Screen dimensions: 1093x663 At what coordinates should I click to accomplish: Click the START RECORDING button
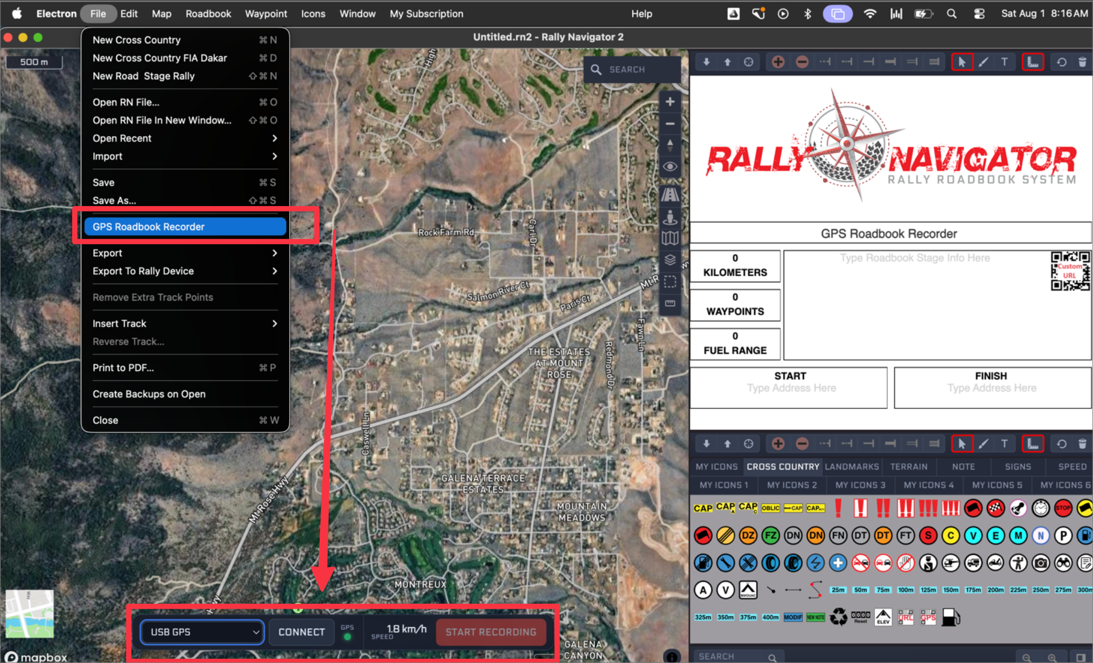491,632
